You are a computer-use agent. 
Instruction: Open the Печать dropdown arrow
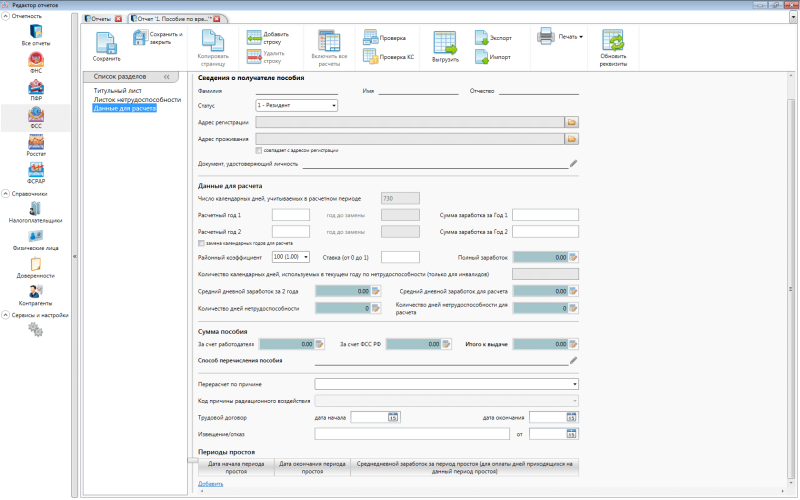[581, 37]
